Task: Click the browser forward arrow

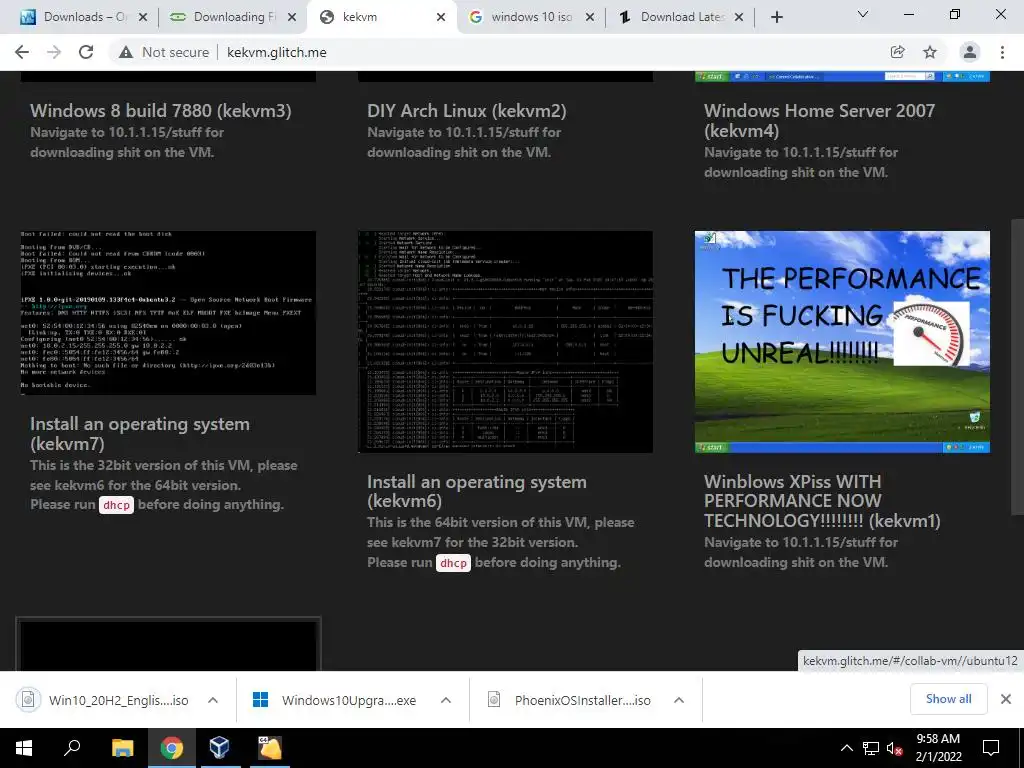Action: click(54, 52)
